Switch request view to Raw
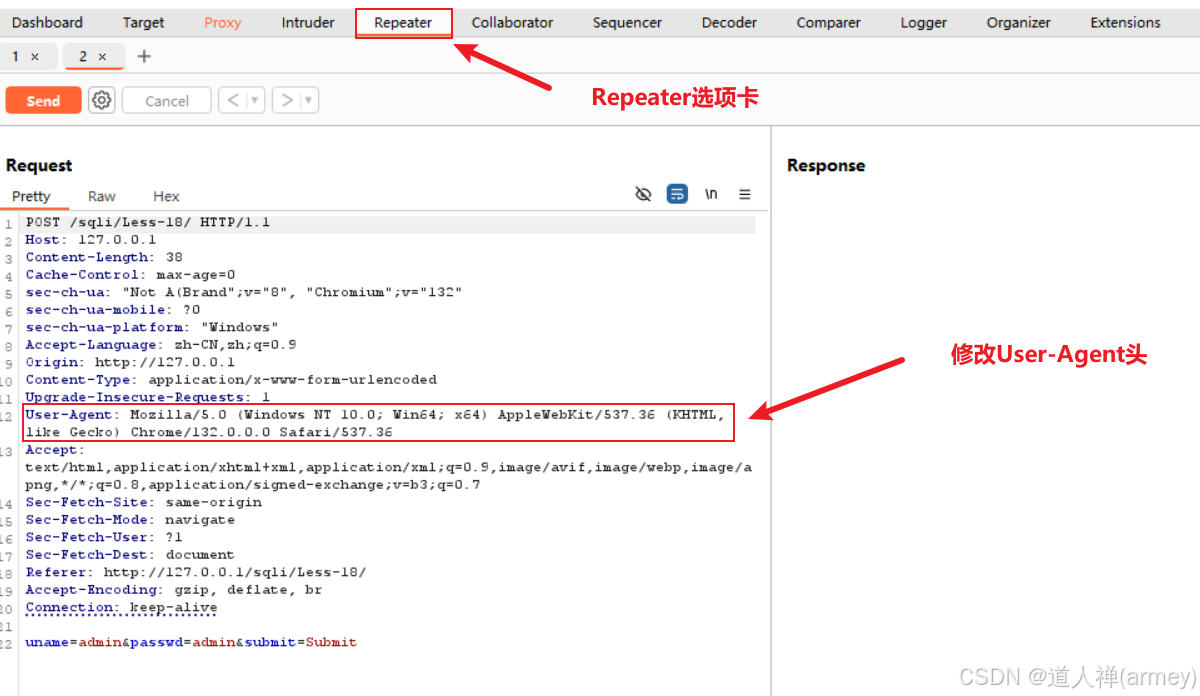 pos(101,196)
